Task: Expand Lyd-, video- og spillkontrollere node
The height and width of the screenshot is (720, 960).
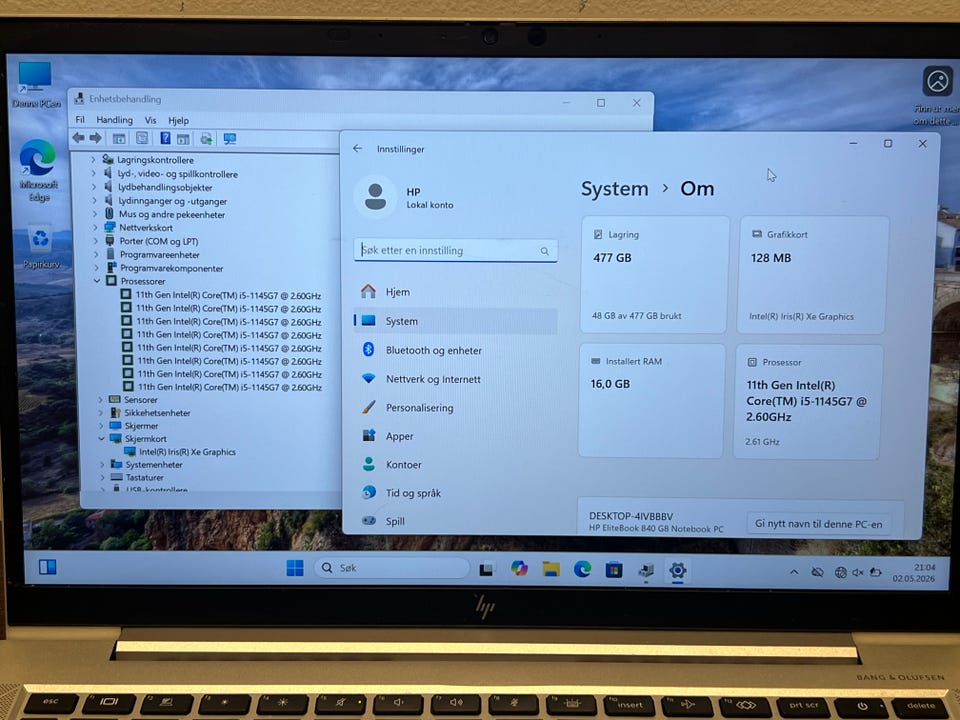Action: tap(94, 173)
